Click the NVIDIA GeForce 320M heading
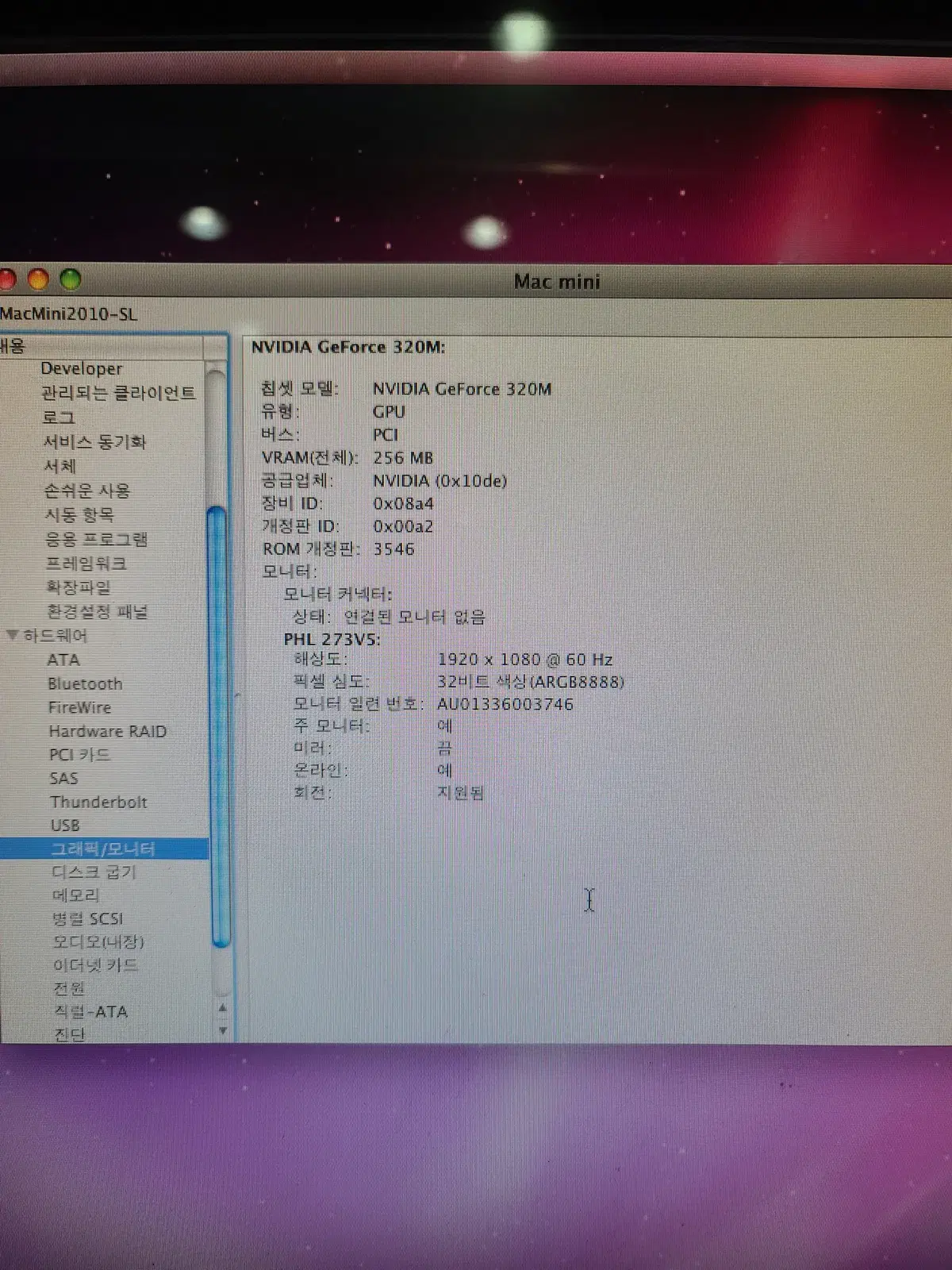This screenshot has width=952, height=1270. tap(348, 347)
